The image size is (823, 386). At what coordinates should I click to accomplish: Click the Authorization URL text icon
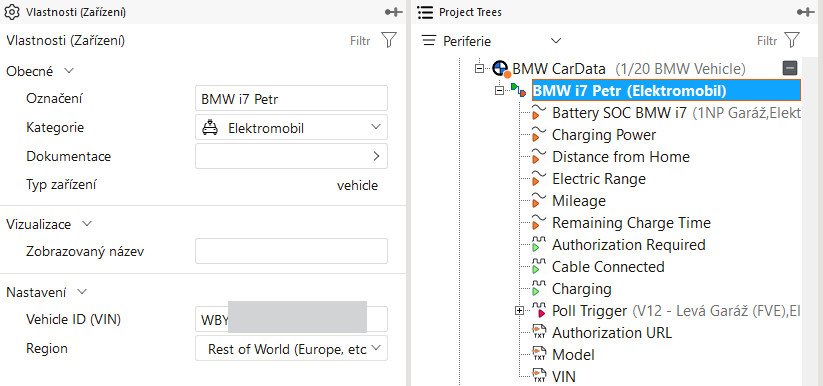(539, 333)
